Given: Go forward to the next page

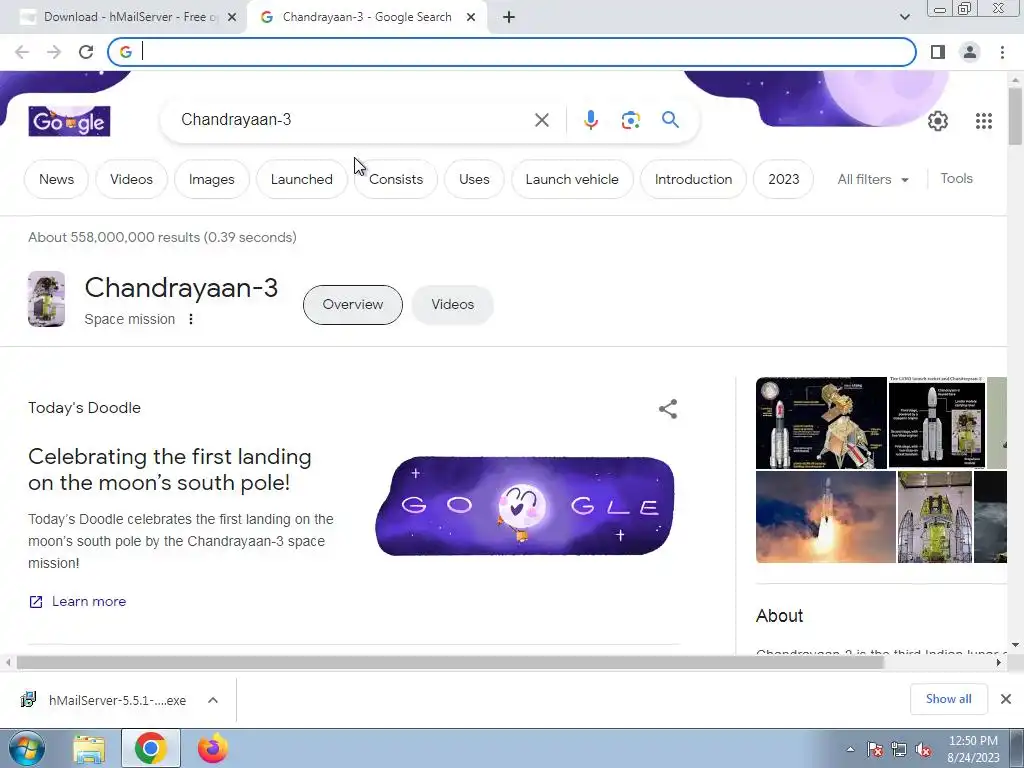Looking at the screenshot, I should click(x=54, y=52).
